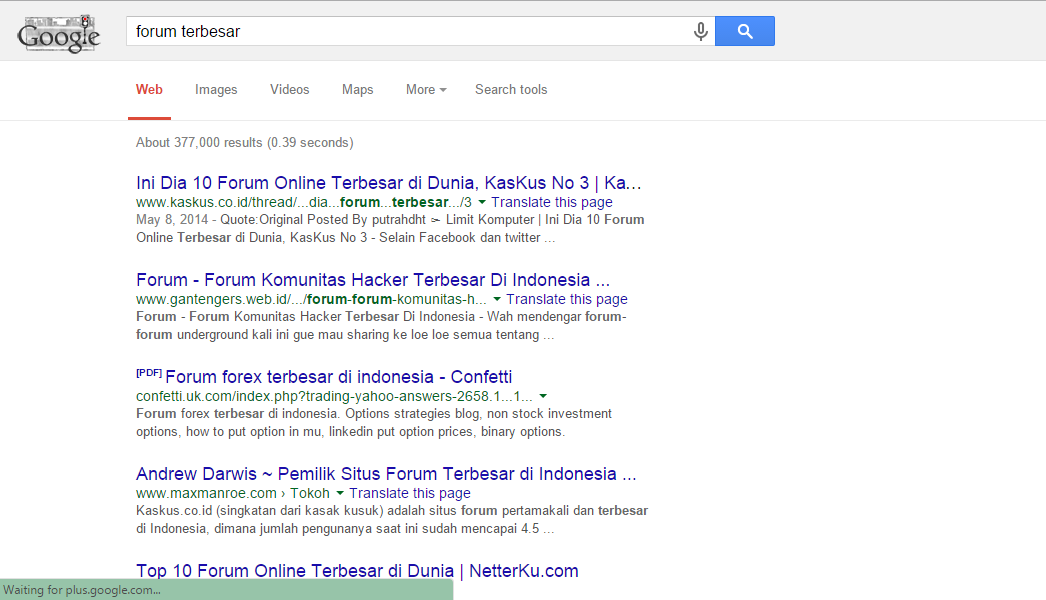Start voice search with microphone icon
Image resolution: width=1046 pixels, height=600 pixels.
(x=700, y=31)
